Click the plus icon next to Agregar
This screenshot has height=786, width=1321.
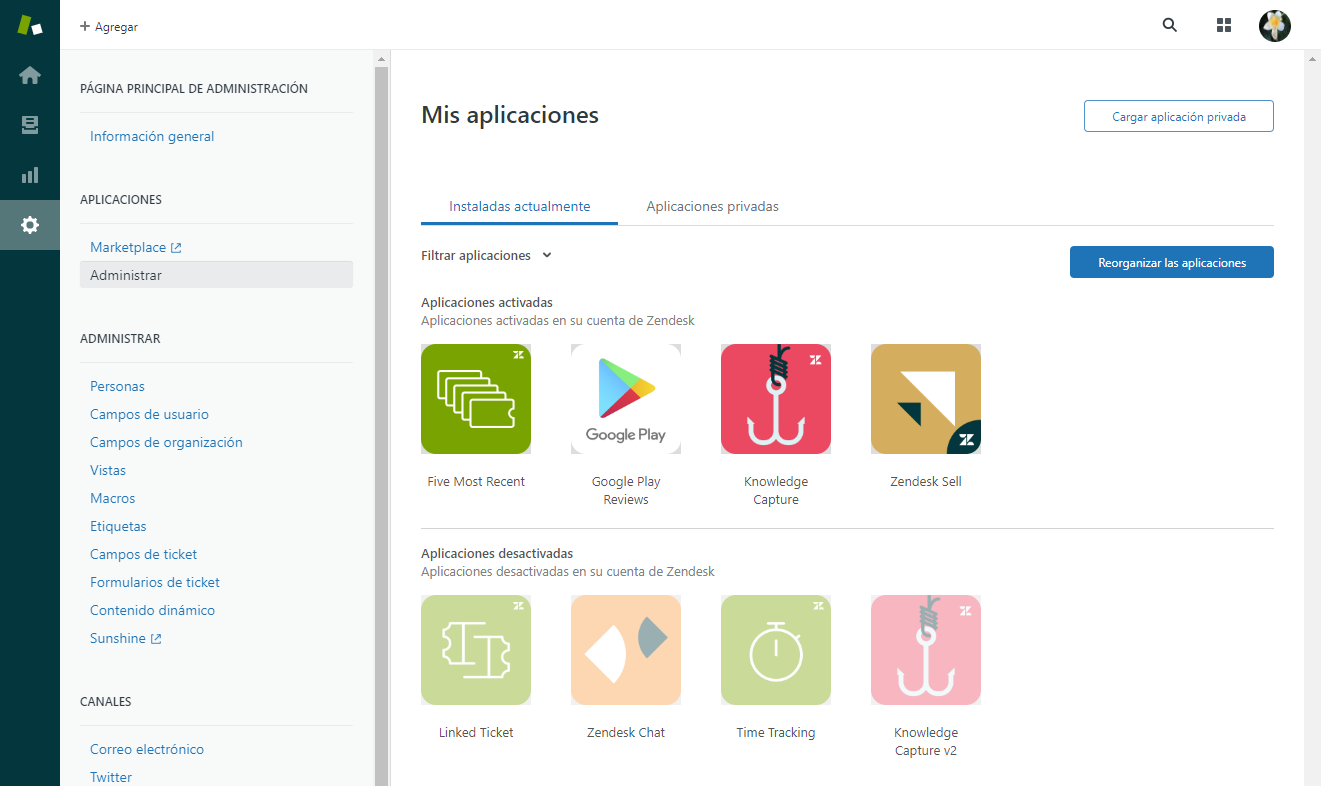[x=85, y=27]
